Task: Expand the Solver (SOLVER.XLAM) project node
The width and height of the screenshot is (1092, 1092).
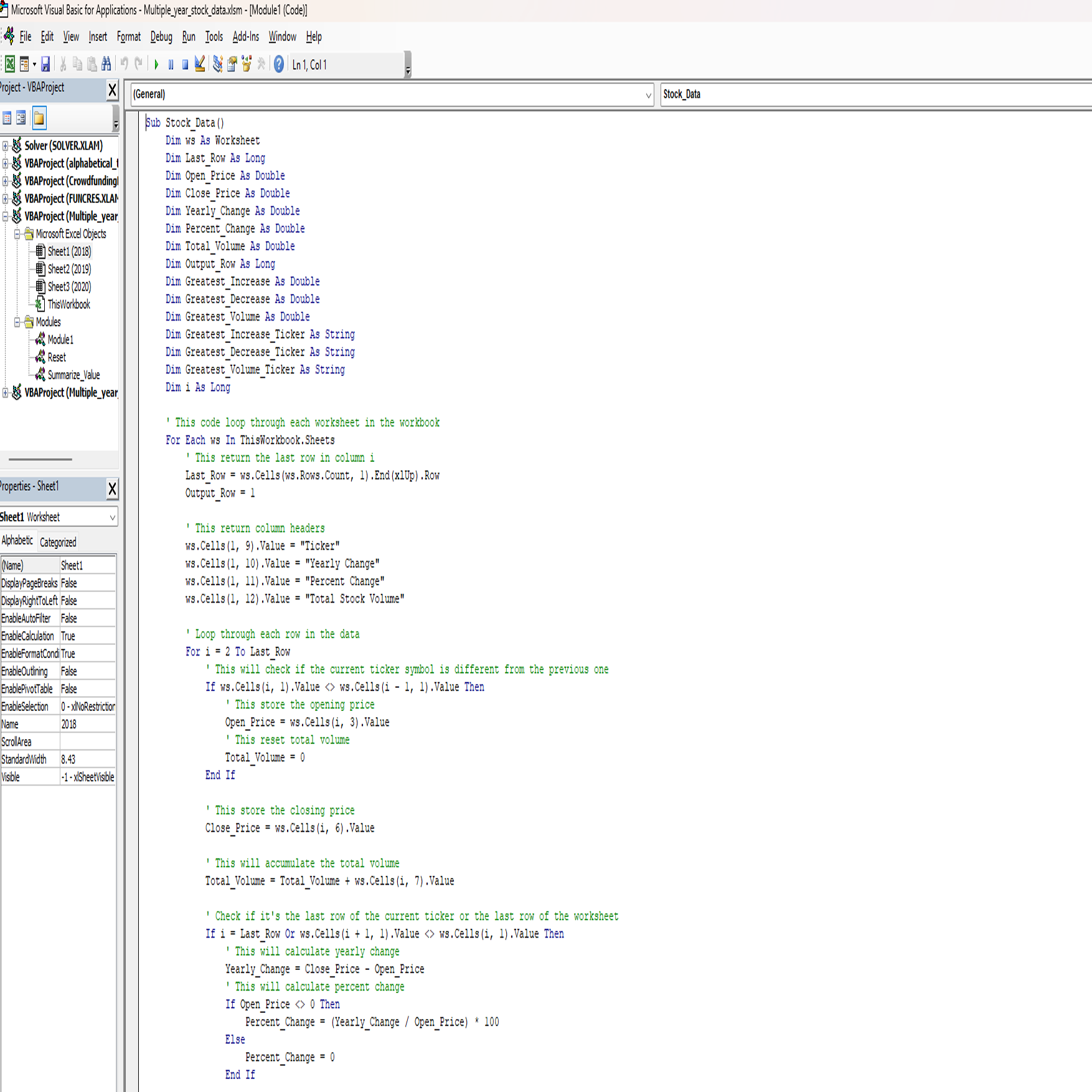Action: tap(6, 146)
